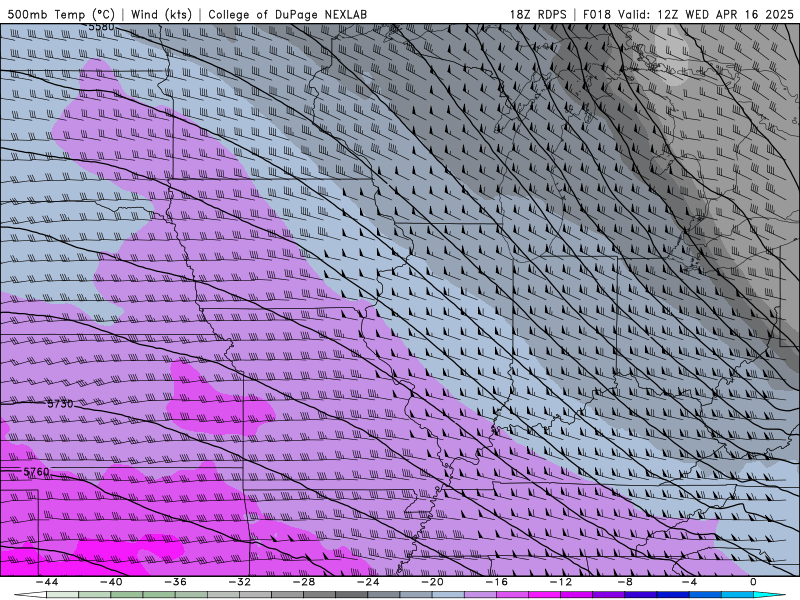Click the 5580 height contour label

point(101,26)
